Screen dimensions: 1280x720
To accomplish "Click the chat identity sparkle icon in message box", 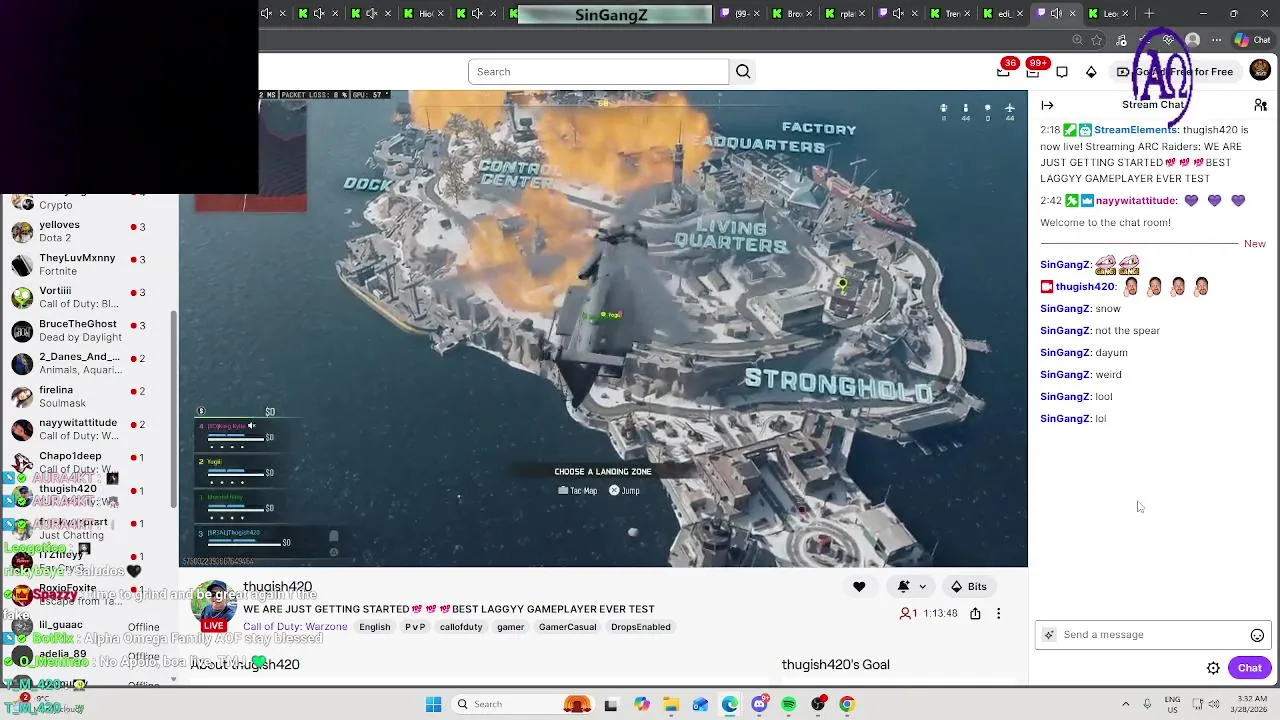I will tap(1049, 635).
